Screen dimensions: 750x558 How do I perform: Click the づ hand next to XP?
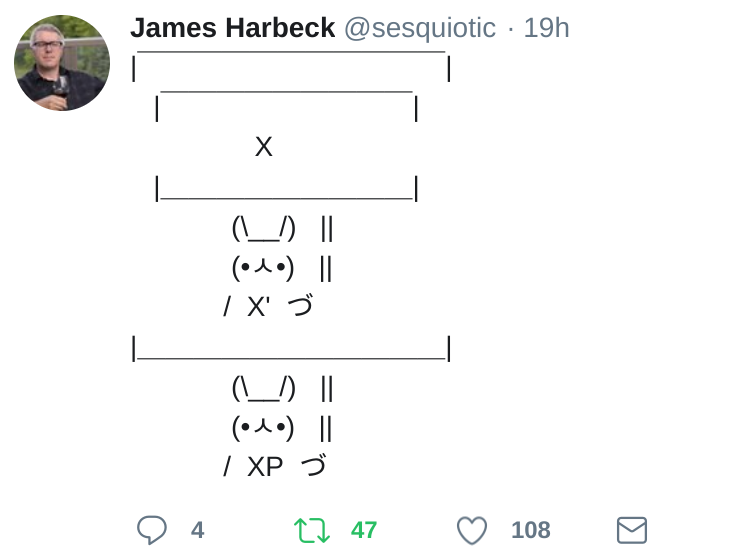tap(313, 466)
